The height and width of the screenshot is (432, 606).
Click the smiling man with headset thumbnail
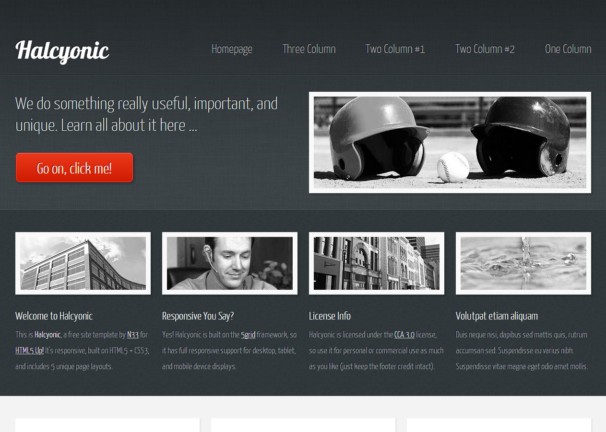pyautogui.click(x=229, y=263)
